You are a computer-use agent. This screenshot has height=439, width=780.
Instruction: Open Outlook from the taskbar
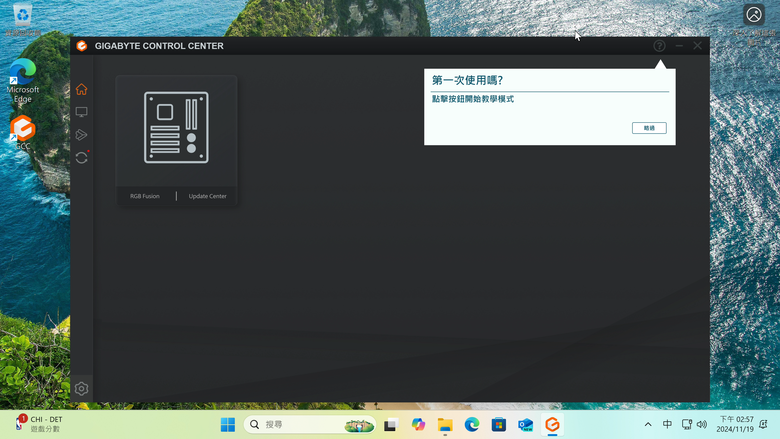click(525, 425)
